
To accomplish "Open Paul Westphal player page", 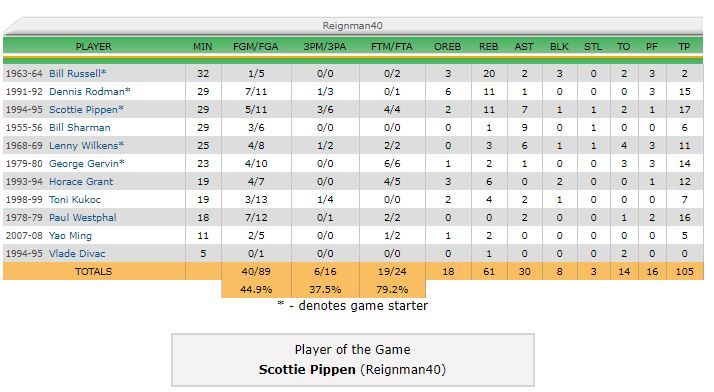I will click(x=82, y=218).
